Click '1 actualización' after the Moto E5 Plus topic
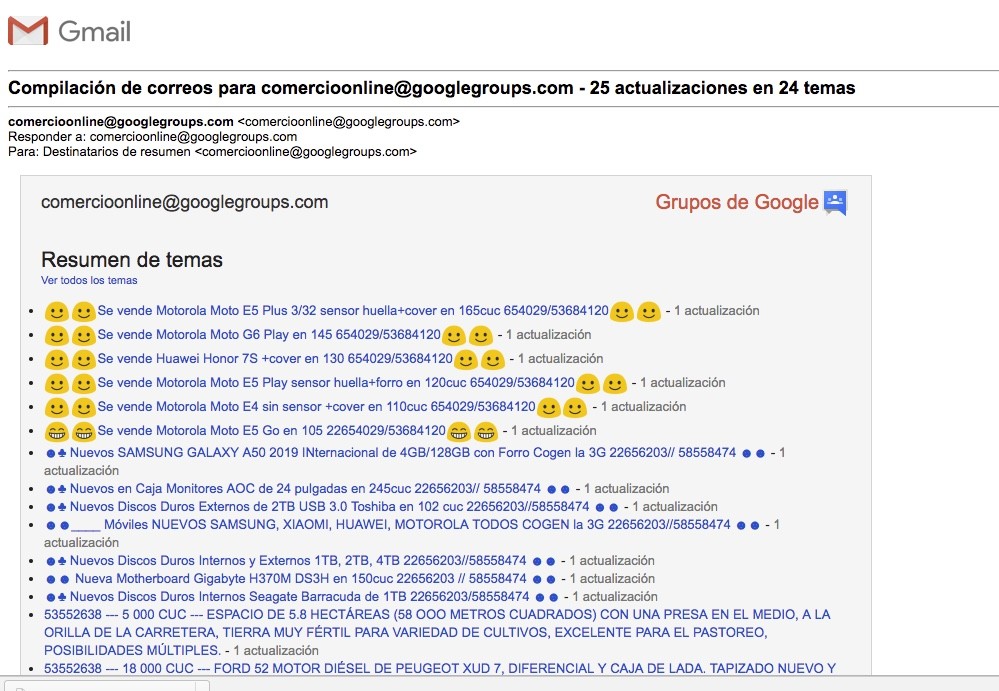The width and height of the screenshot is (999, 691). (x=717, y=311)
